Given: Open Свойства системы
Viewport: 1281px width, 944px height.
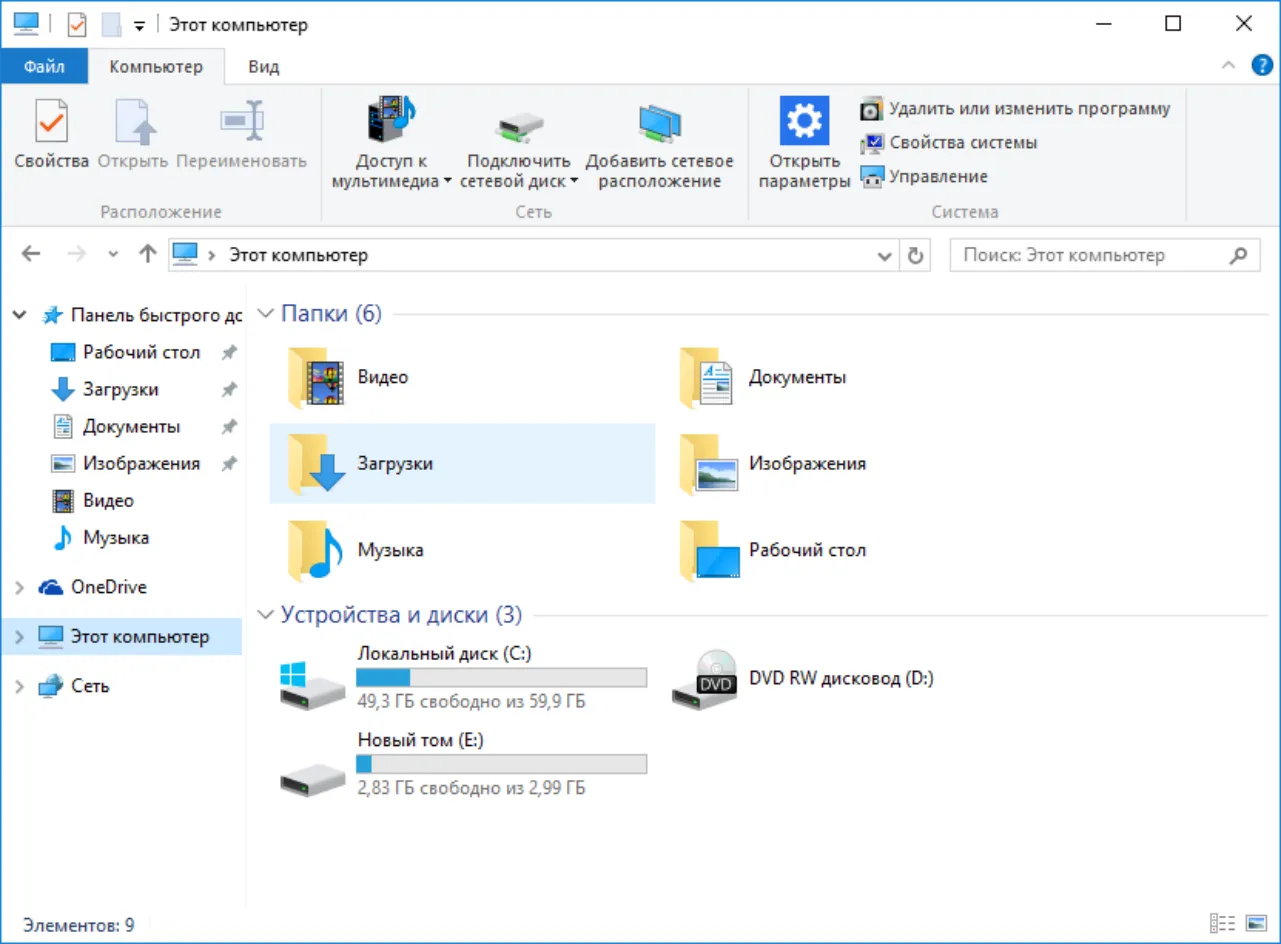Looking at the screenshot, I should pos(948,142).
